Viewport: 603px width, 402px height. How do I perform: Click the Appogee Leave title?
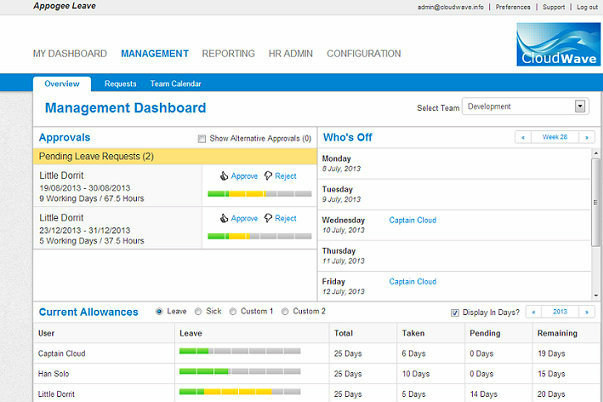65,6
